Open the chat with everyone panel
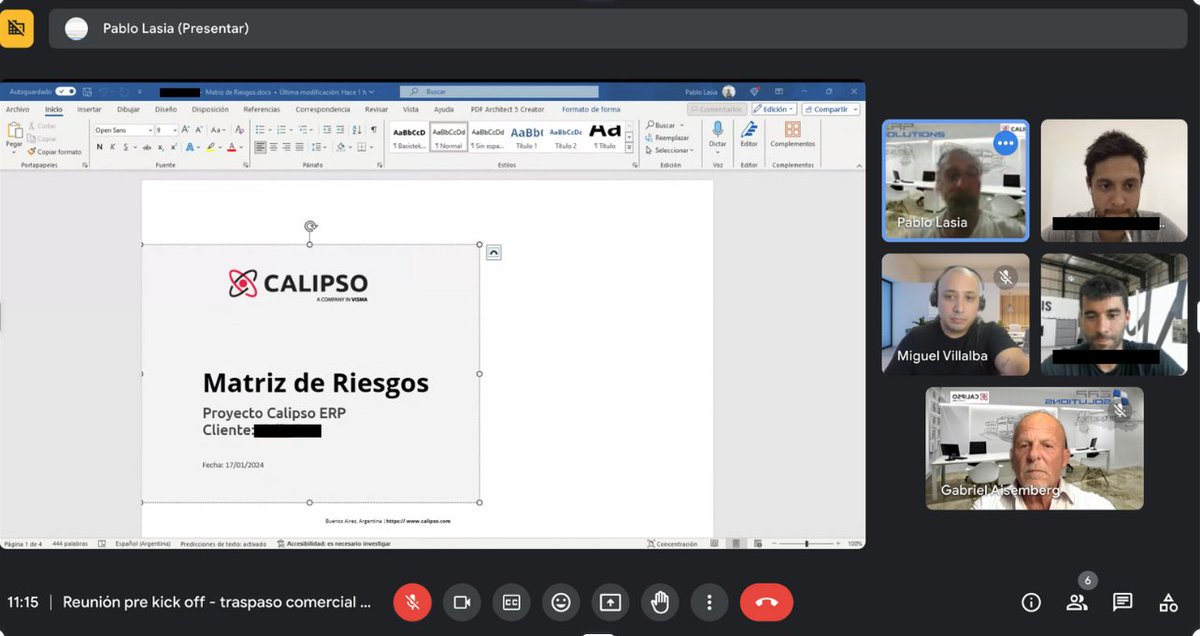 coord(1123,602)
